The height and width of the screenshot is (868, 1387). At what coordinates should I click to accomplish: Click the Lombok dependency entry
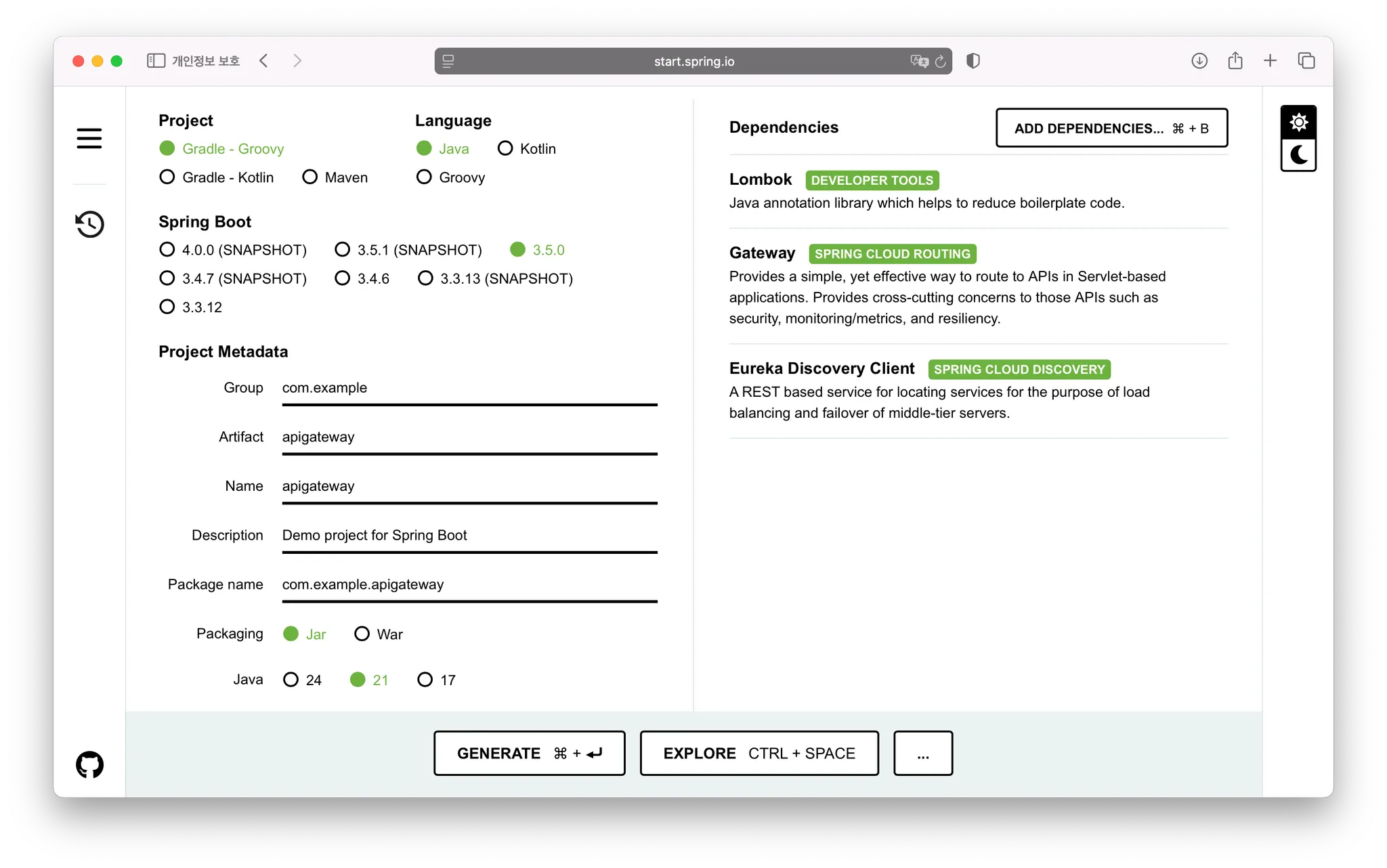coord(978,191)
